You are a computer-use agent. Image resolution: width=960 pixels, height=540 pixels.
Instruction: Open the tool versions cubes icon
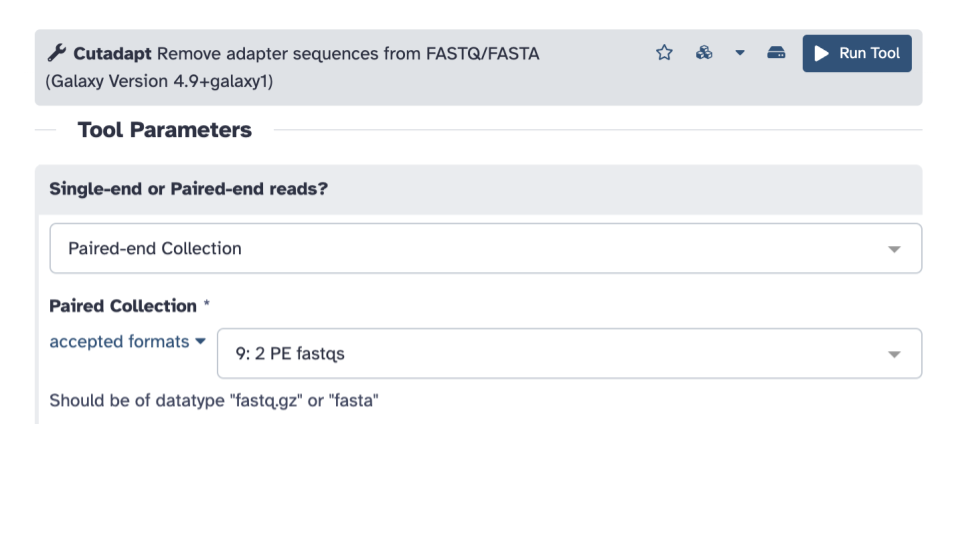(x=704, y=53)
